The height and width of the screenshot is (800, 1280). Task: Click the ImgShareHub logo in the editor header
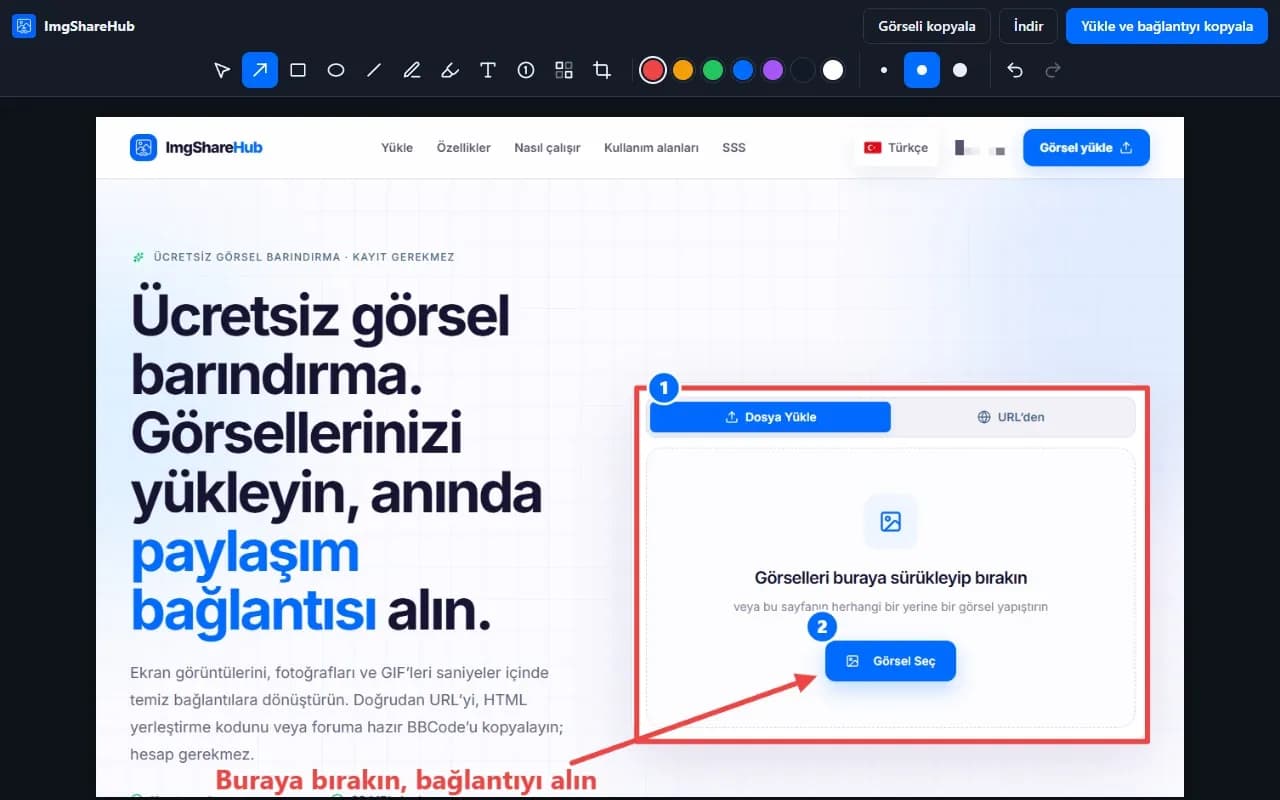(x=73, y=26)
